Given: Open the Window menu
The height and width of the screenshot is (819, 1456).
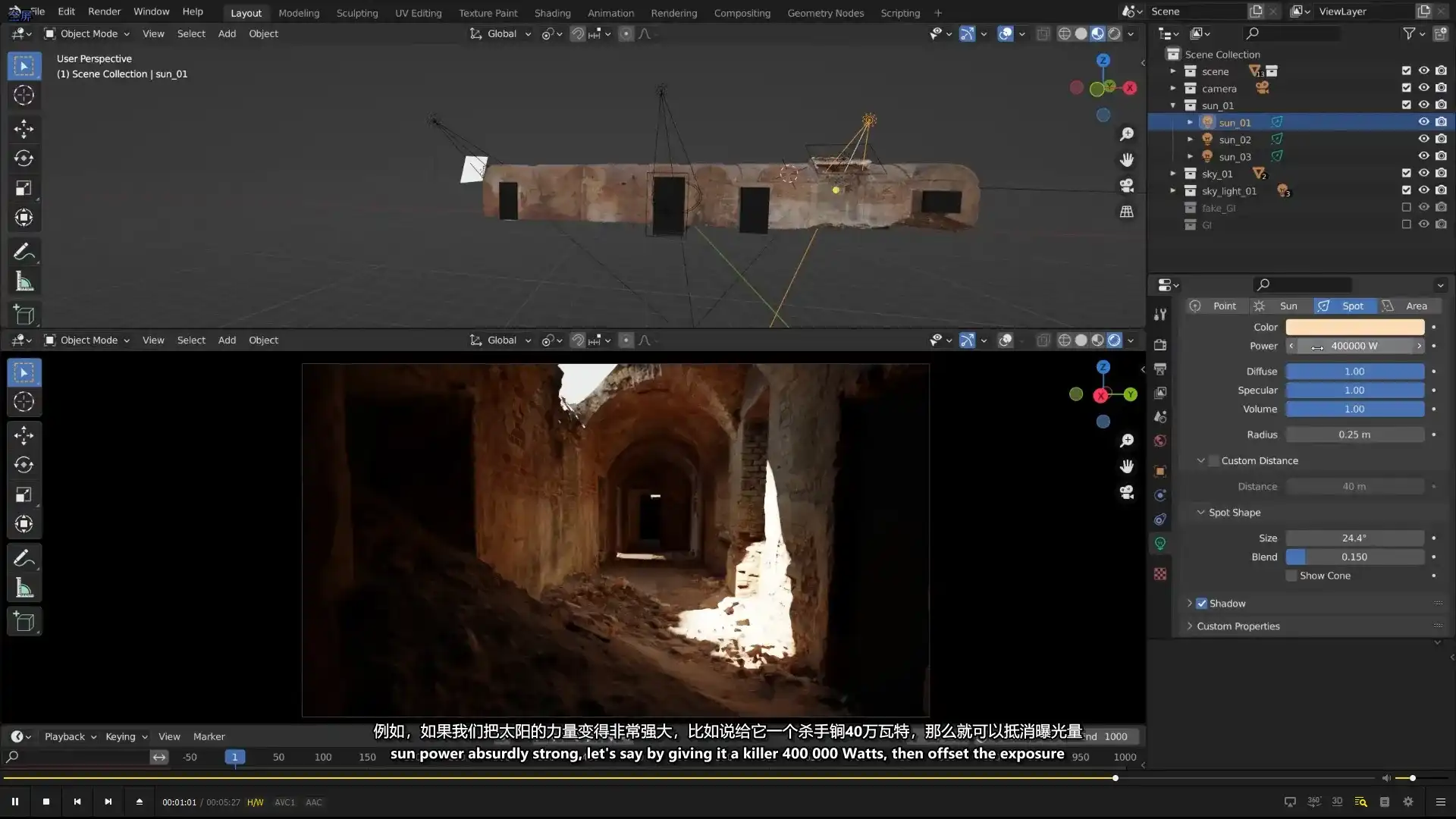Looking at the screenshot, I should (x=151, y=11).
